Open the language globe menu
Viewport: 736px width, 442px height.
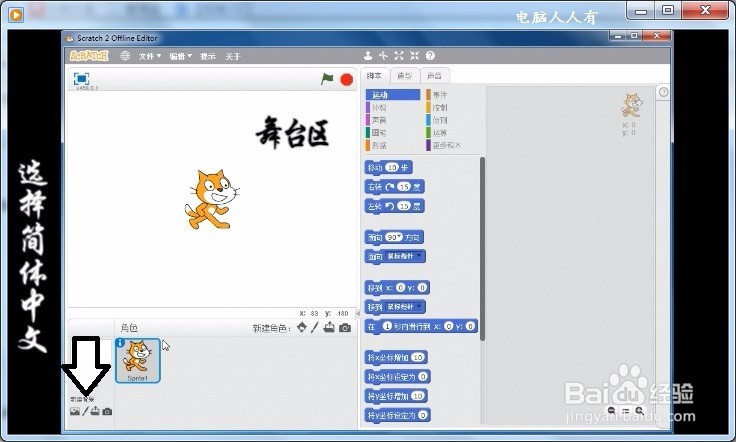click(x=125, y=56)
